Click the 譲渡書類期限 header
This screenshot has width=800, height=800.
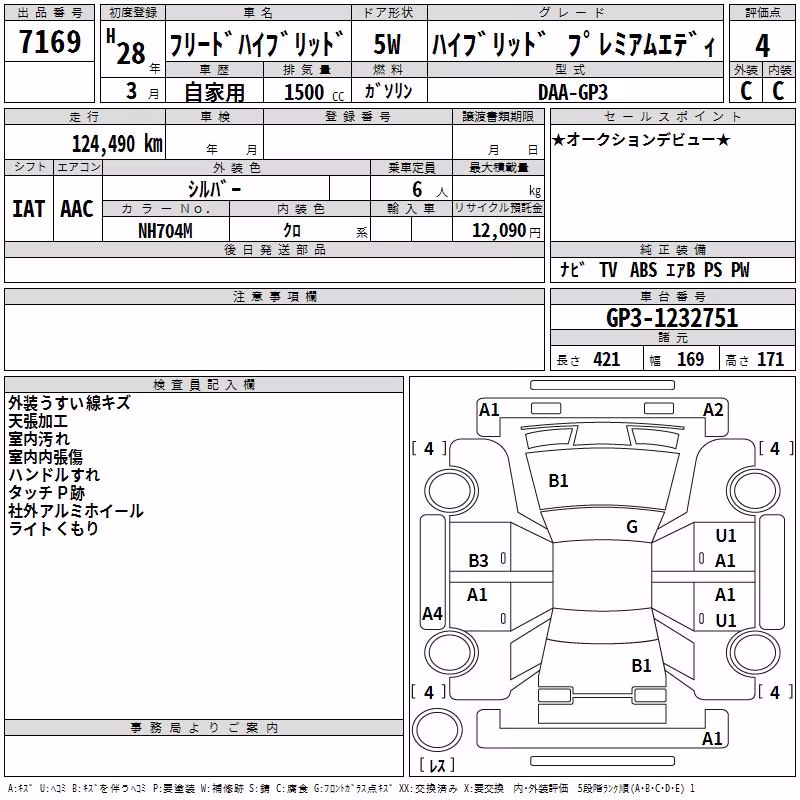498,116
